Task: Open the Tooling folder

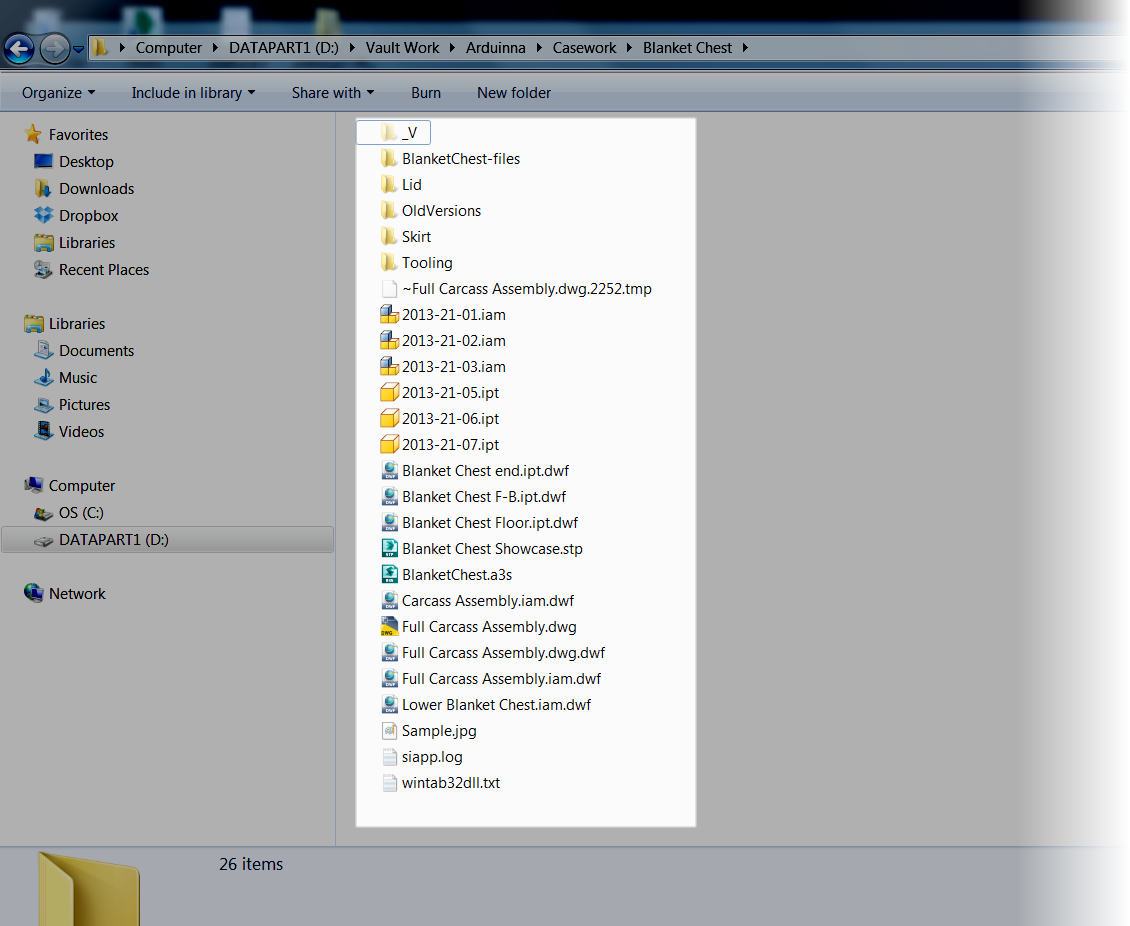Action: (x=426, y=262)
